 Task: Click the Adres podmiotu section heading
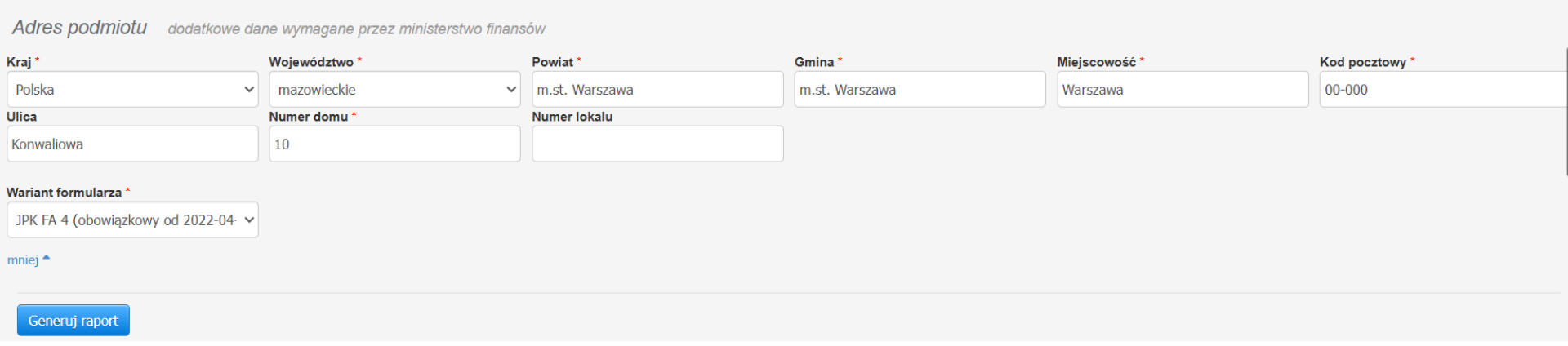click(x=79, y=28)
